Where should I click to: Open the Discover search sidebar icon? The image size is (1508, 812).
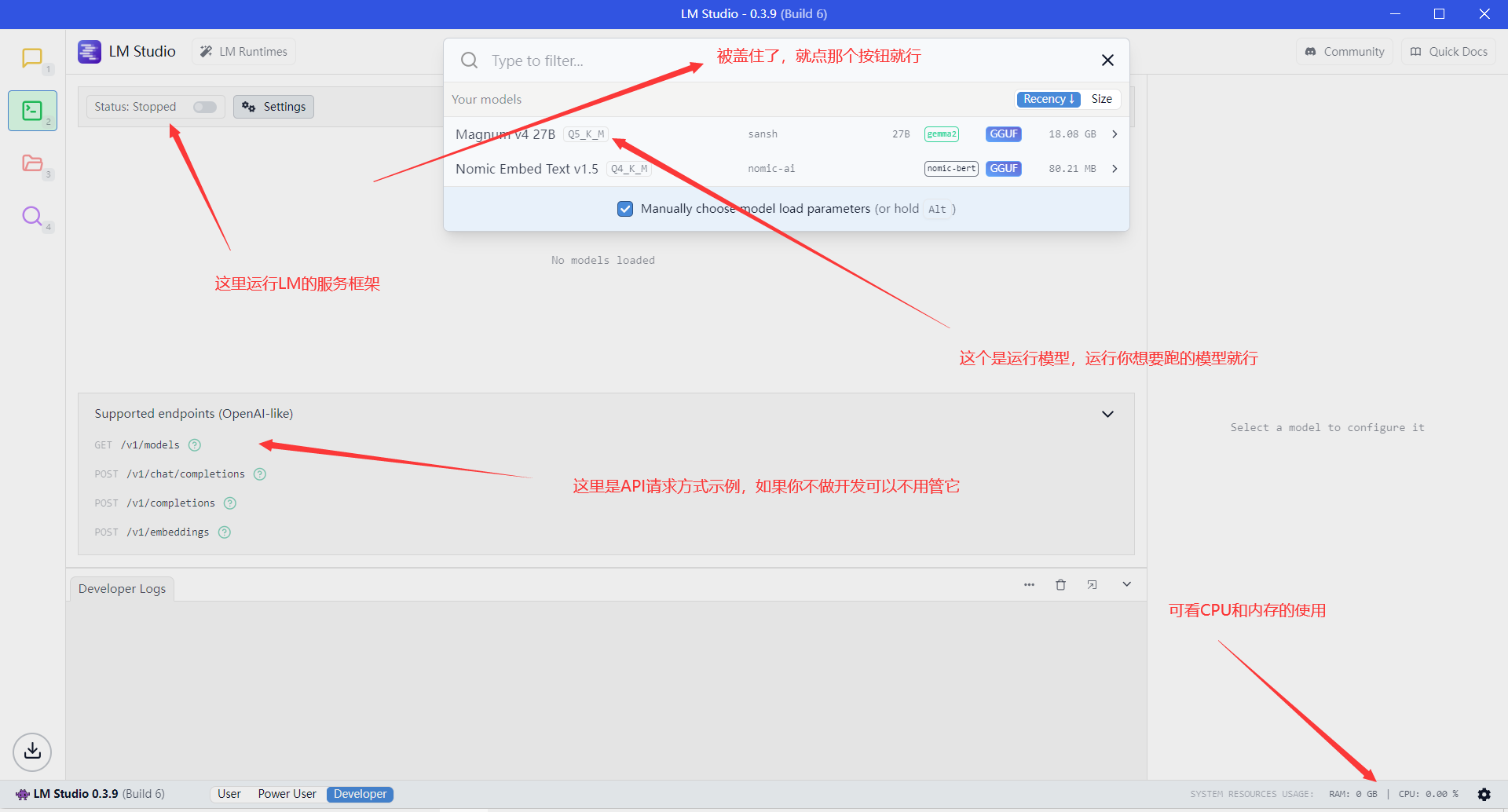pyautogui.click(x=32, y=215)
